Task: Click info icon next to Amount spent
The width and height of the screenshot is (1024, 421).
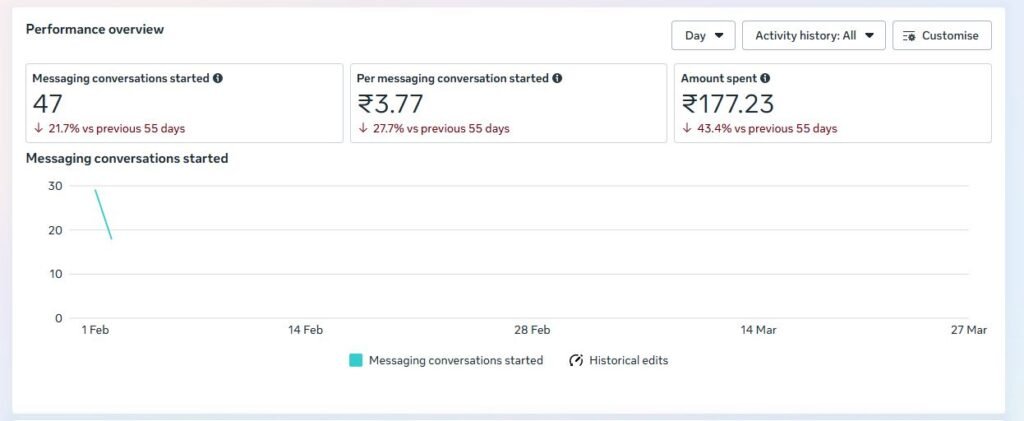Action: 765,78
